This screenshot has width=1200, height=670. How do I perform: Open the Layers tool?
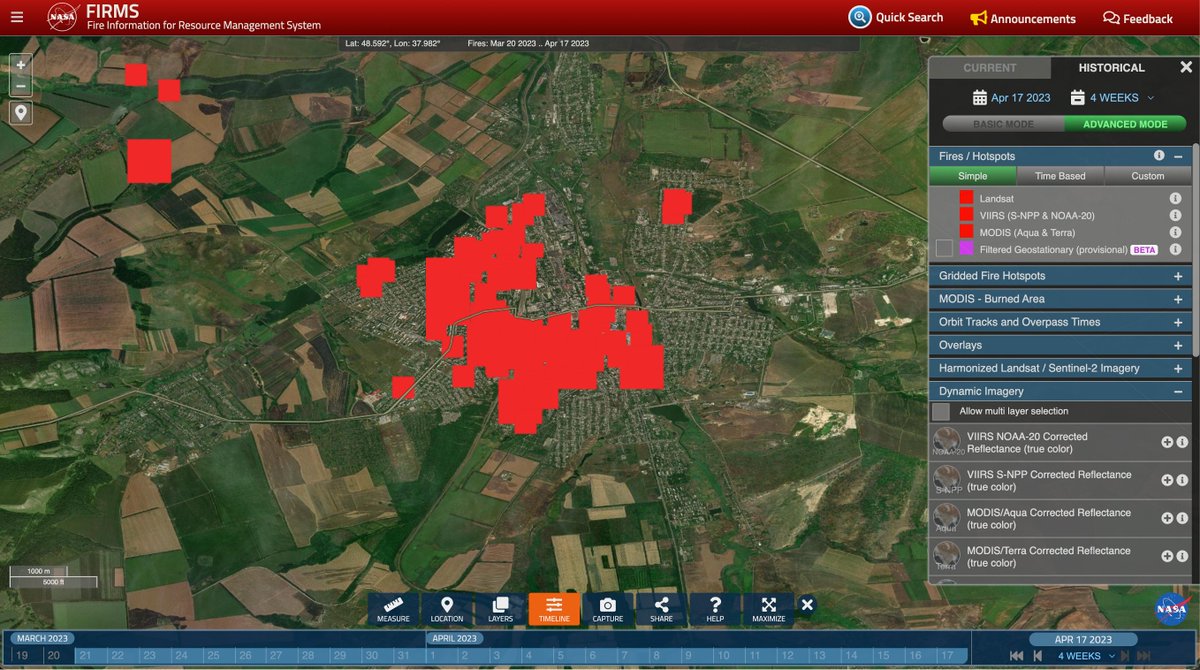click(x=500, y=609)
